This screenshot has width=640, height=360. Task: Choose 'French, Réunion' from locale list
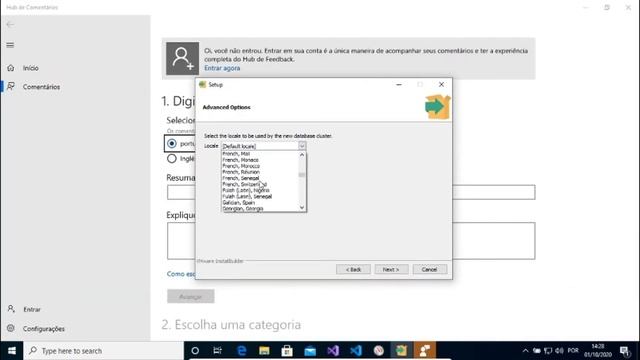(241, 172)
